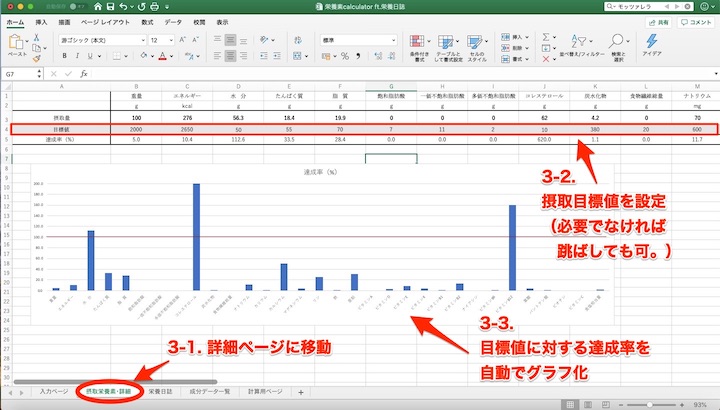Toggle middle vertical alignment
720x410 pixels.
point(231,40)
